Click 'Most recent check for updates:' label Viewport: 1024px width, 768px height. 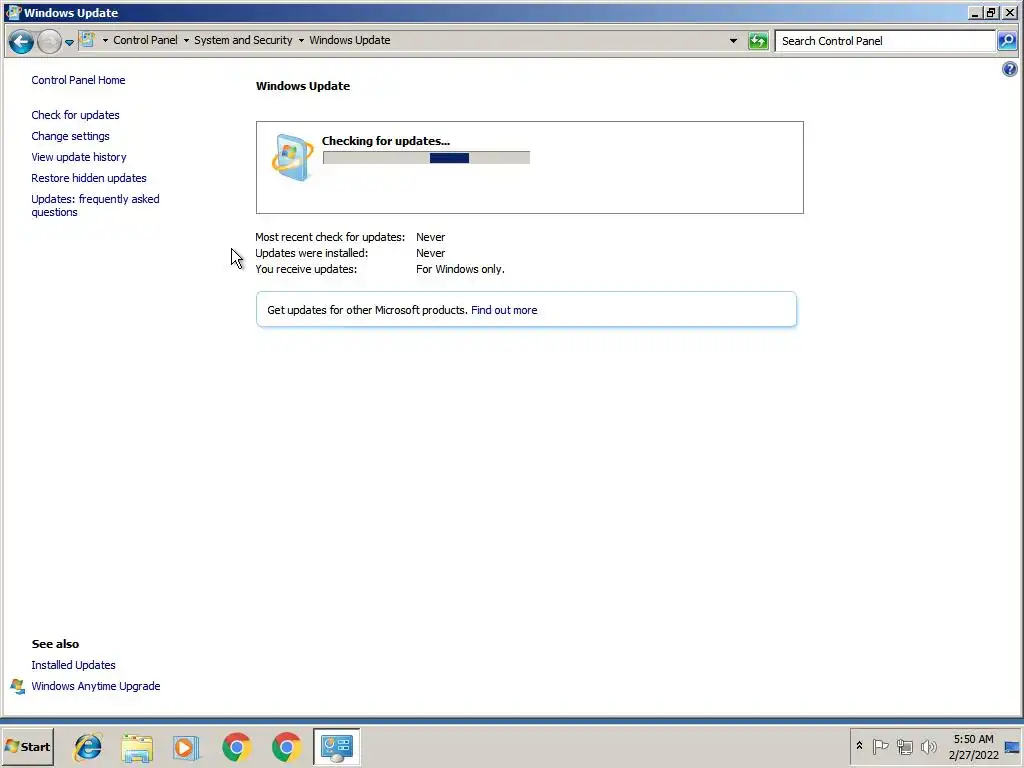tap(330, 237)
